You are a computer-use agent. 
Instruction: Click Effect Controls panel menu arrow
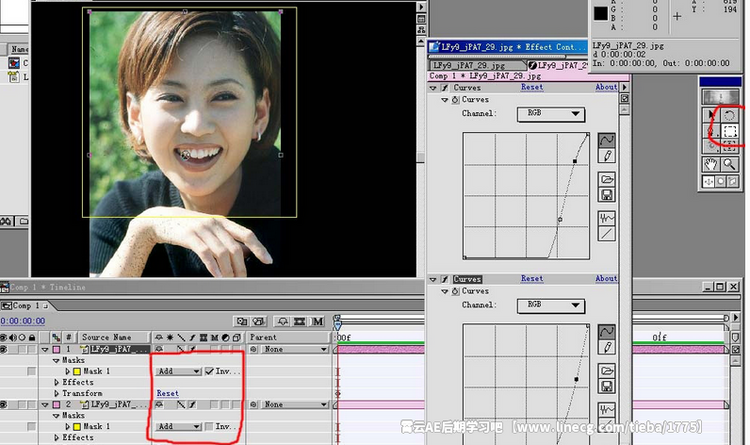[x=624, y=88]
